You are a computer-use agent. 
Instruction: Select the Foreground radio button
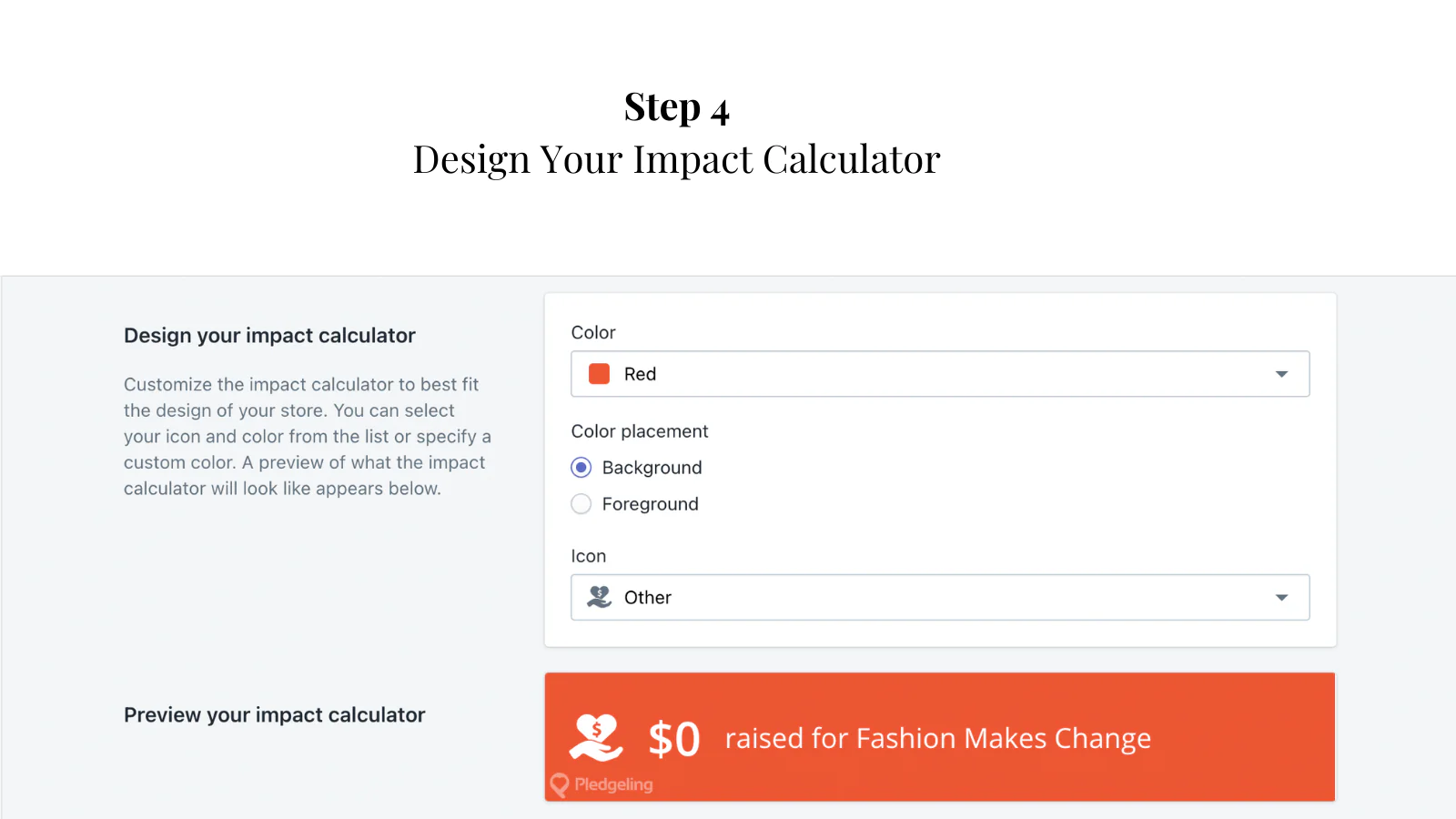pos(581,504)
